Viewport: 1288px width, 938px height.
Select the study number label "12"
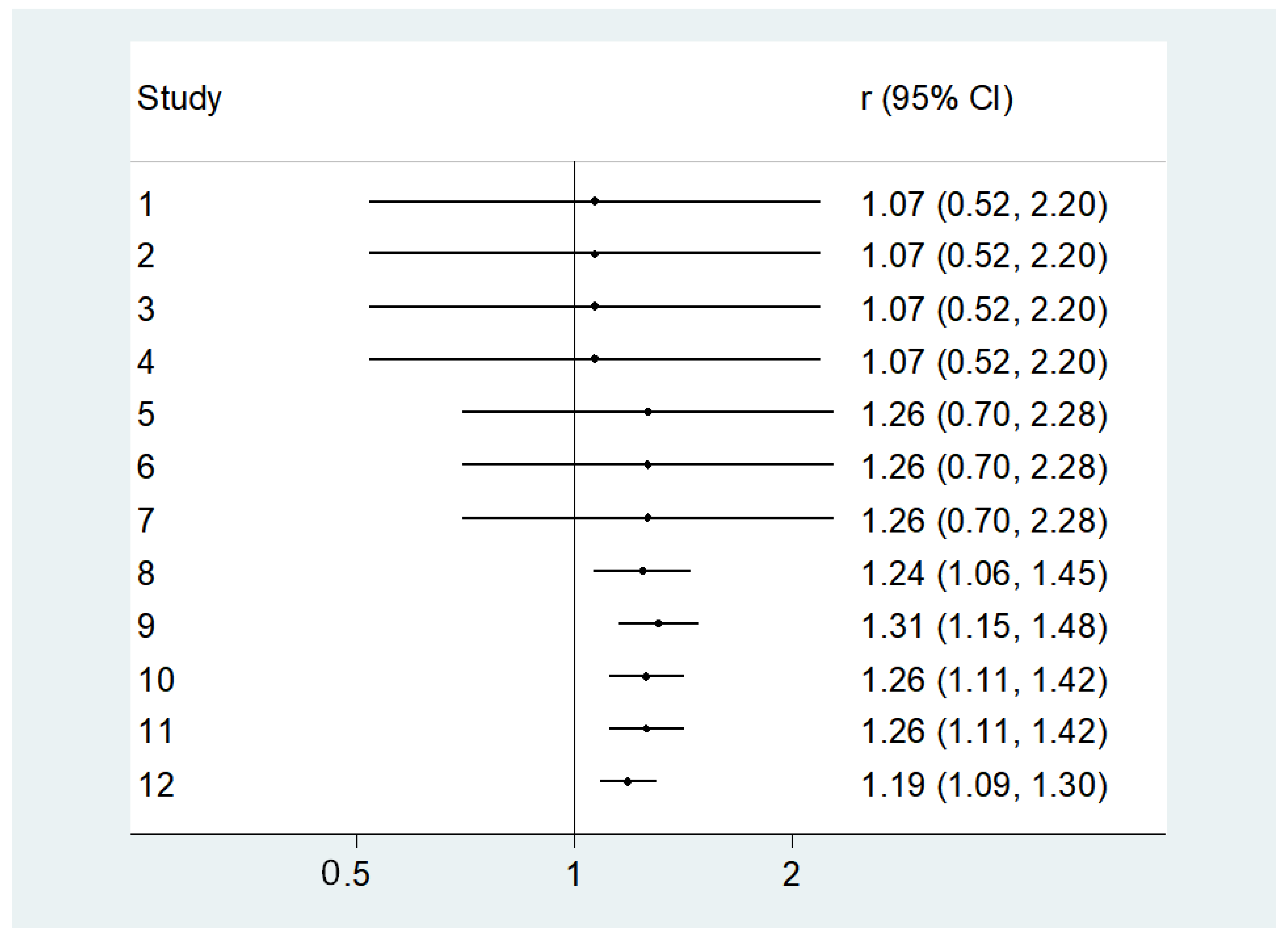(156, 785)
